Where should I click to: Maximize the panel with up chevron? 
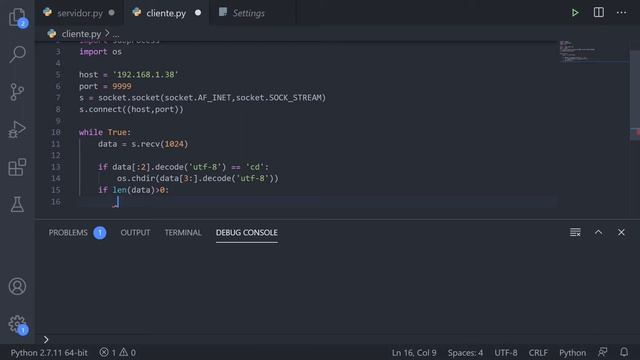click(598, 232)
